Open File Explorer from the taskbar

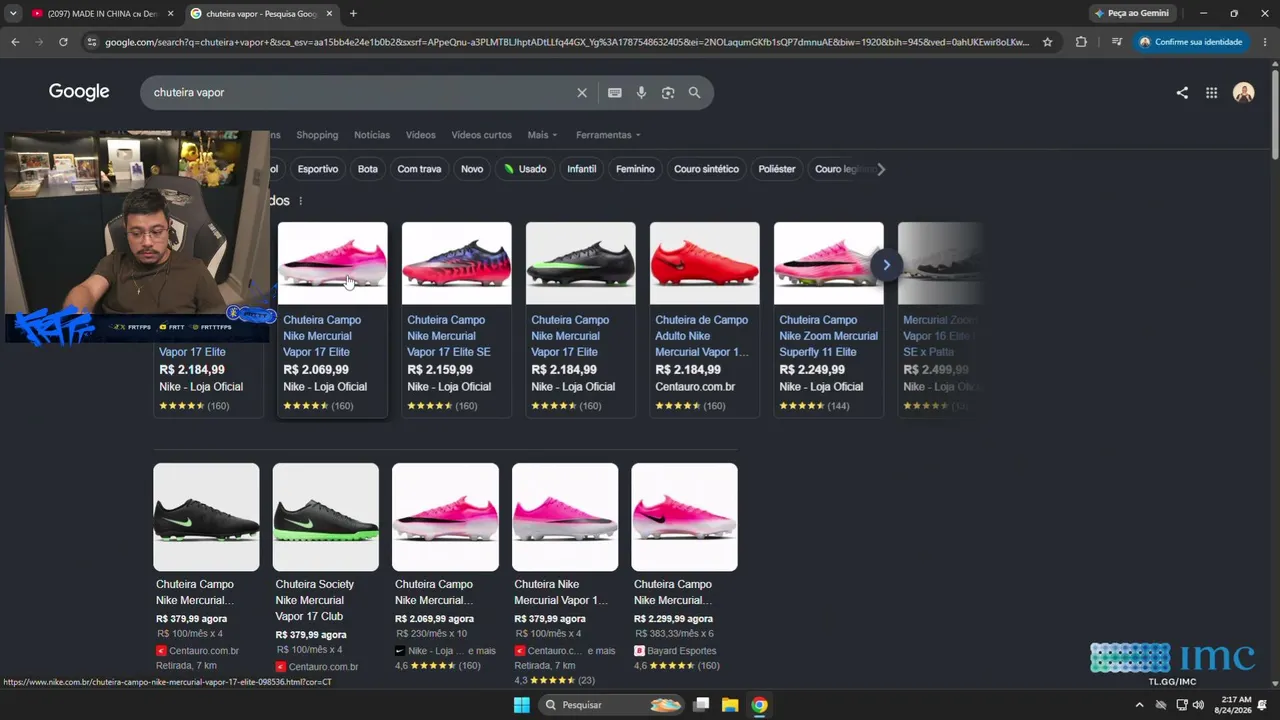(x=730, y=705)
